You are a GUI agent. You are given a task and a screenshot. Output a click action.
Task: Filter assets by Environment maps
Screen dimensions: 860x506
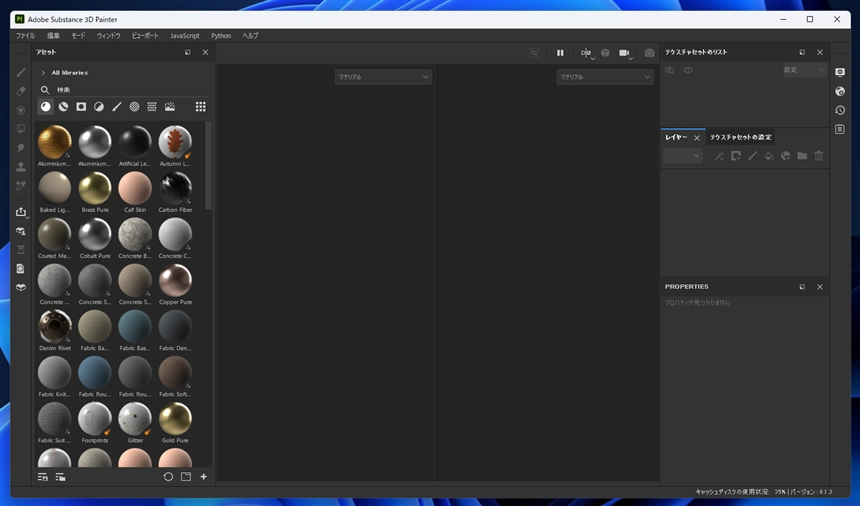point(170,107)
